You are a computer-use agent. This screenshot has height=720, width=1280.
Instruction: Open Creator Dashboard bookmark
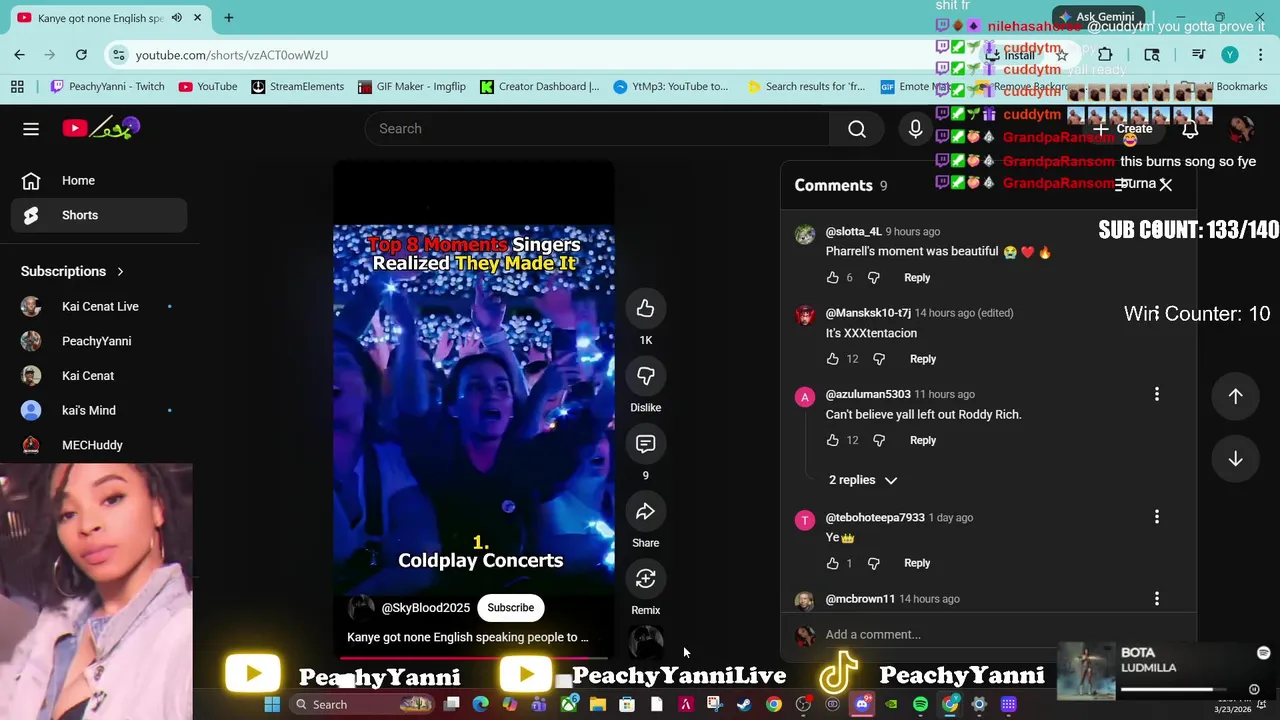[x=539, y=87]
